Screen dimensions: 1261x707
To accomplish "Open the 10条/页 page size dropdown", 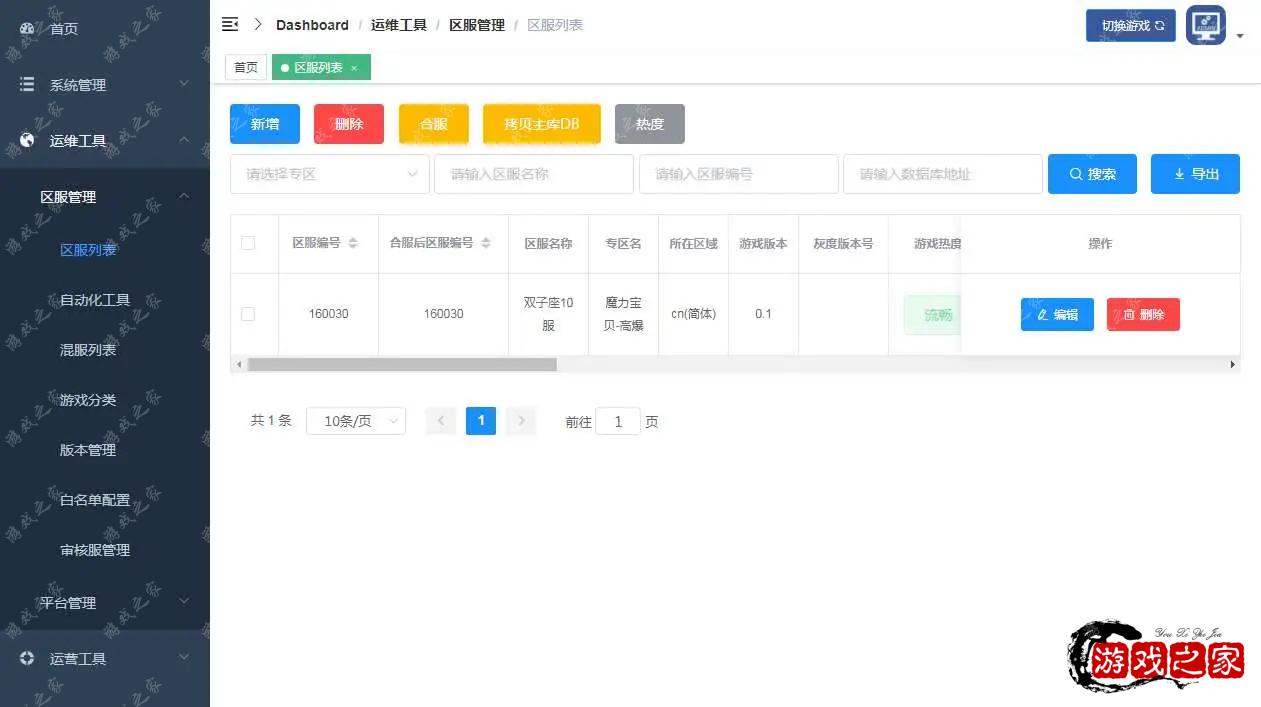I will coord(356,422).
